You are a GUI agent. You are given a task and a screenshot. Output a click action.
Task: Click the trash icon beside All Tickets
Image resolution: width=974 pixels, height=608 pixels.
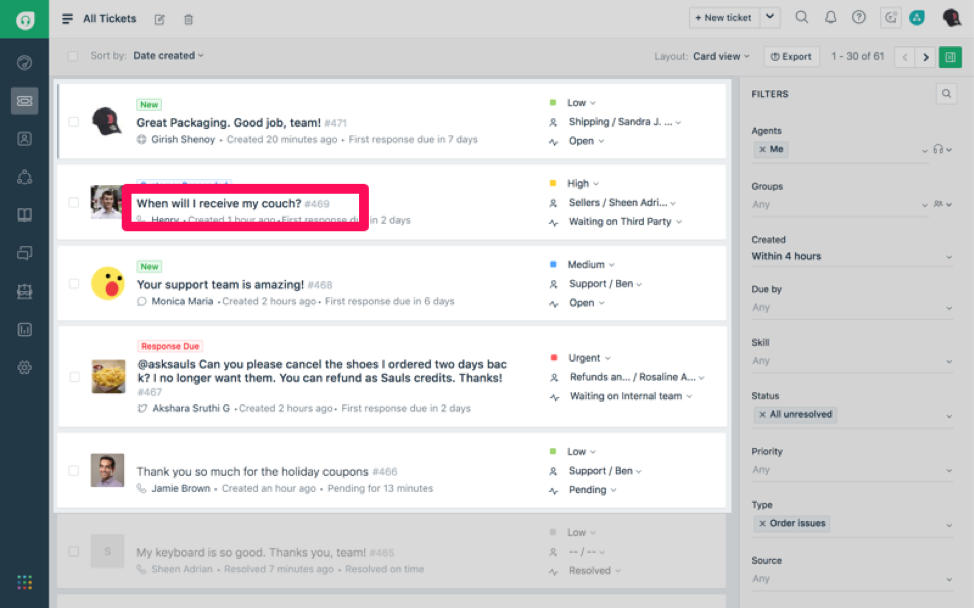[189, 19]
